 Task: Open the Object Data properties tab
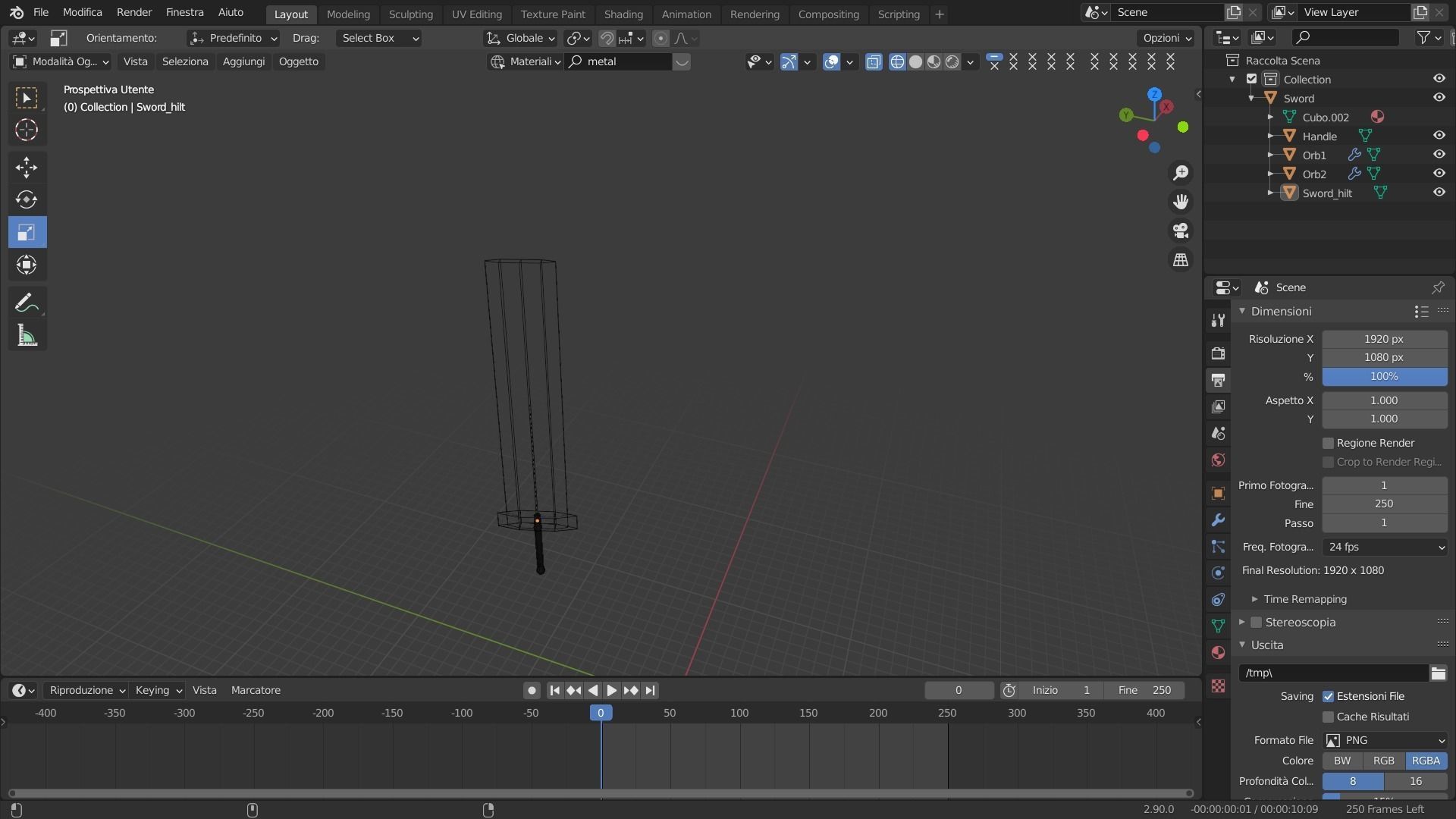pos(1218,626)
